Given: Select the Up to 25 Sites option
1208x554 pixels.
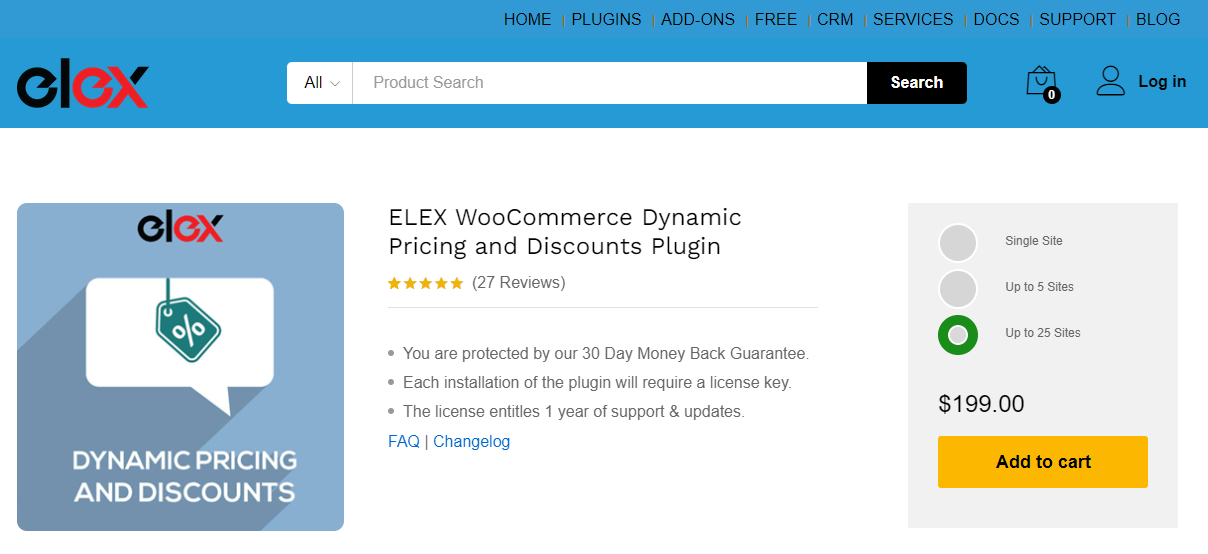Looking at the screenshot, I should (x=958, y=335).
